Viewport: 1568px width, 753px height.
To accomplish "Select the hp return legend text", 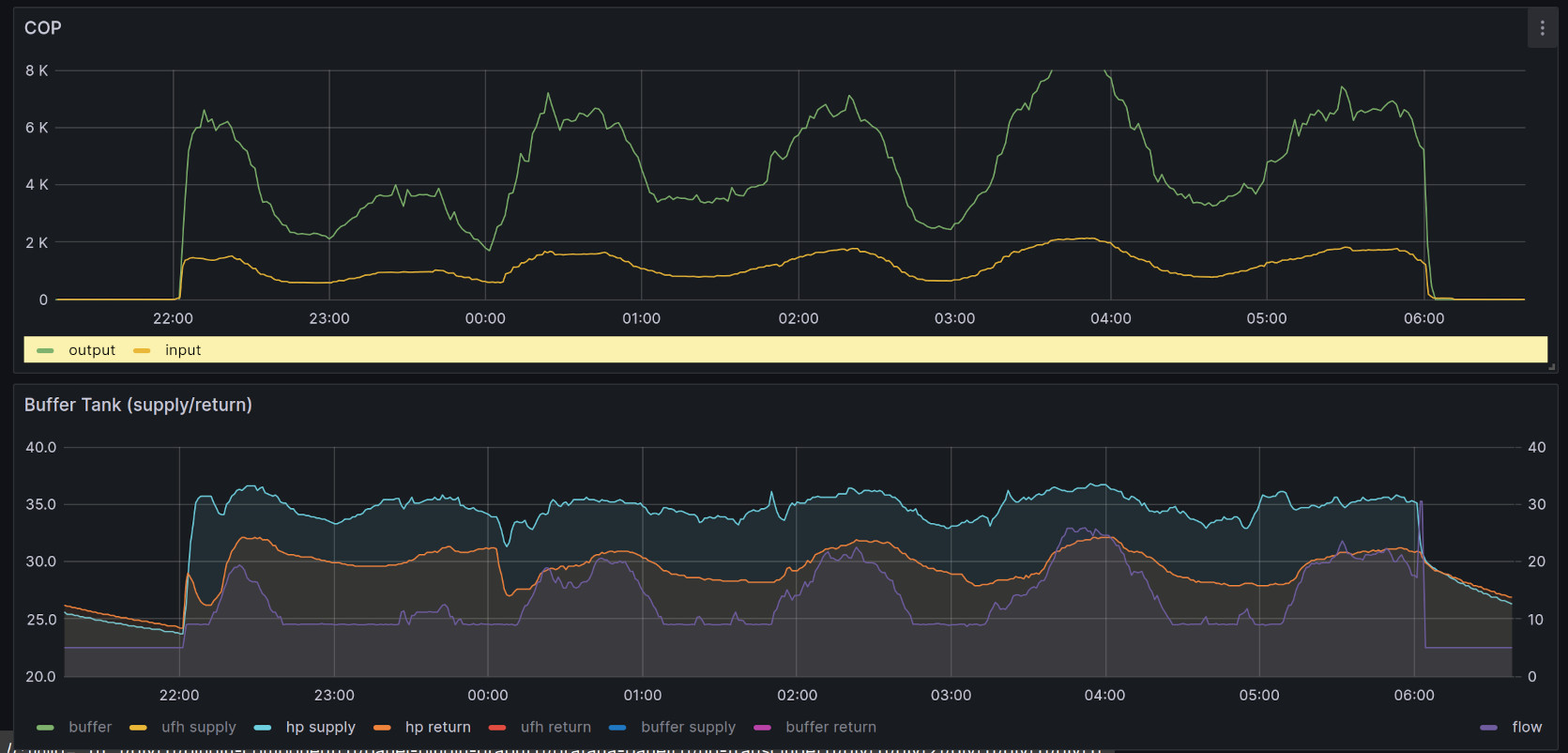I will 437,728.
